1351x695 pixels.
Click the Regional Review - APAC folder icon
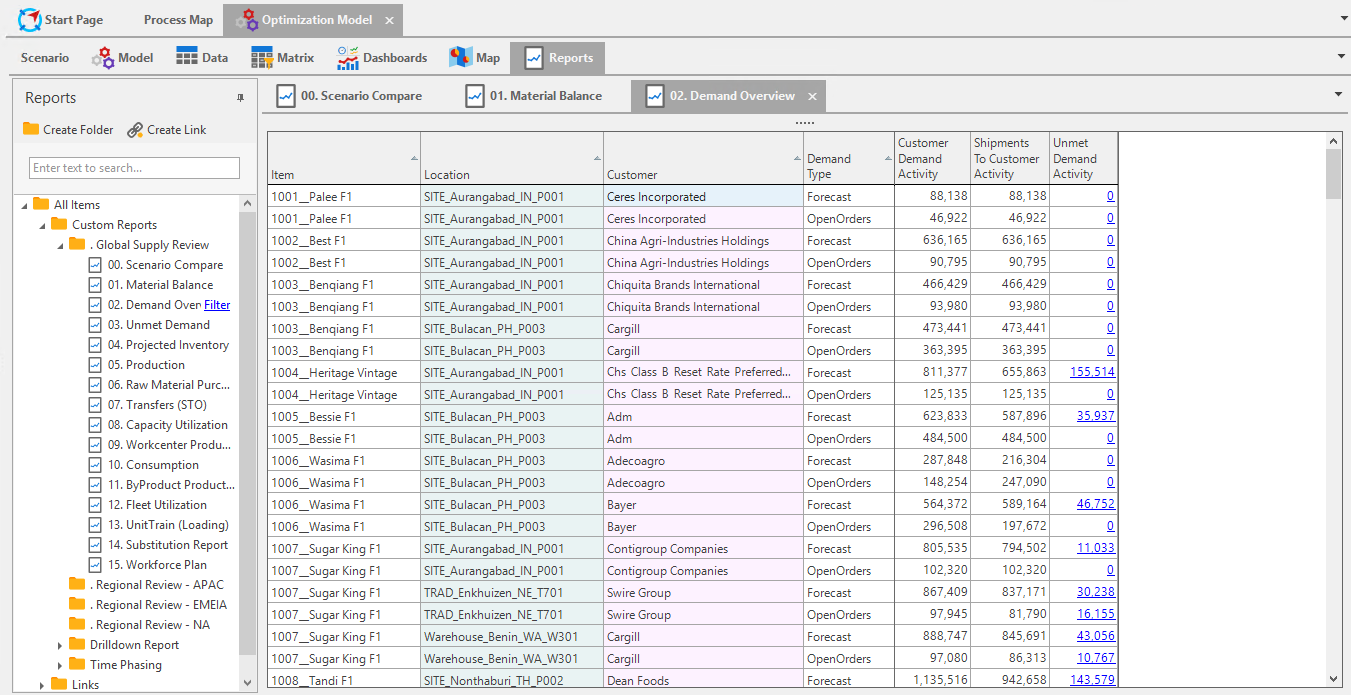pyautogui.click(x=77, y=584)
